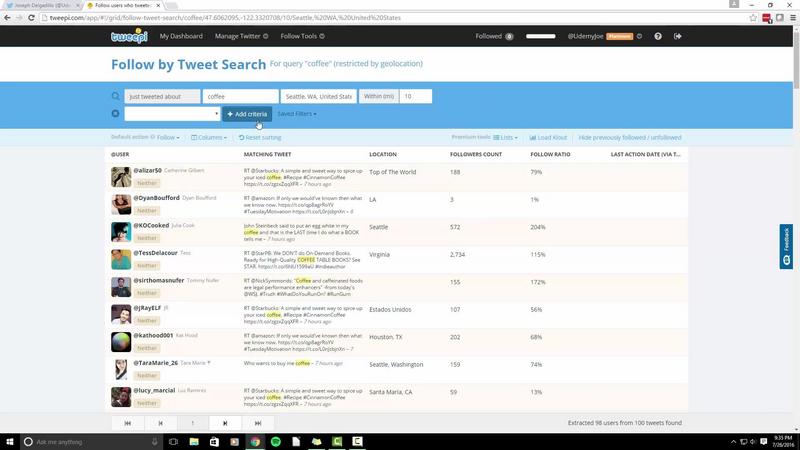Switch to the Joseph Delgadillo browser tab
The width and height of the screenshot is (800, 450).
[42, 6]
